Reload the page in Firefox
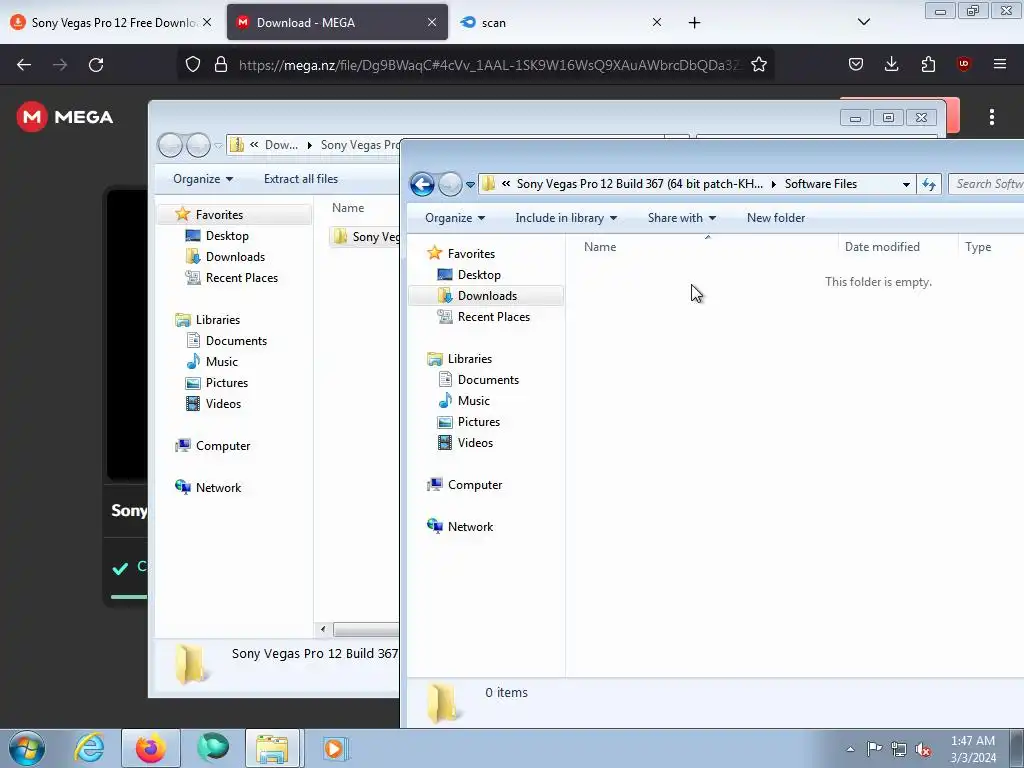This screenshot has height=768, width=1024. 96,65
